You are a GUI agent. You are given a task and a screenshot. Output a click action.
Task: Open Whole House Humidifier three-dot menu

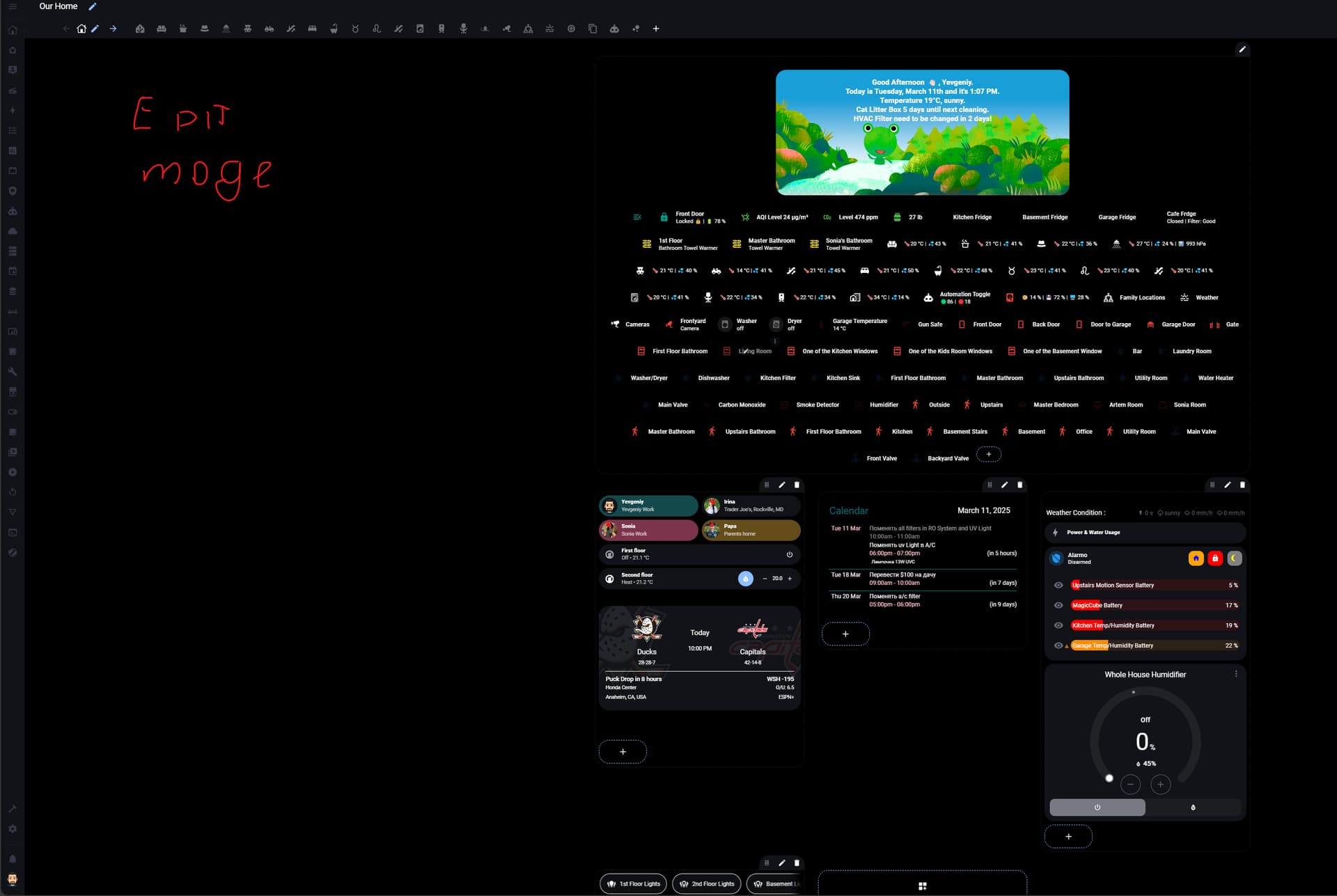[1236, 674]
